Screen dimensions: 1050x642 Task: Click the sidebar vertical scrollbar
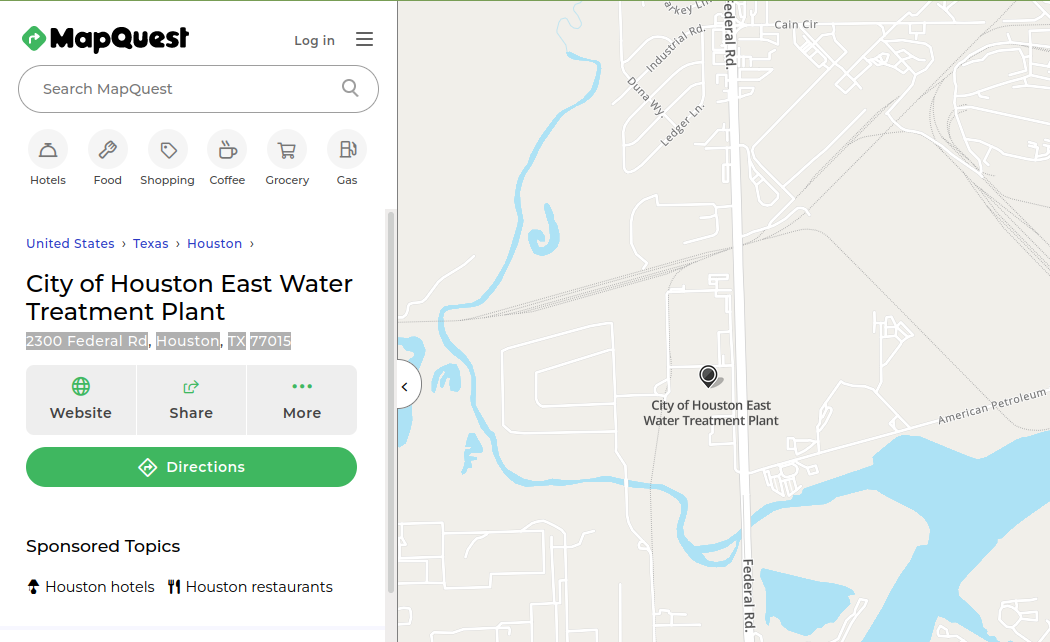(x=391, y=402)
